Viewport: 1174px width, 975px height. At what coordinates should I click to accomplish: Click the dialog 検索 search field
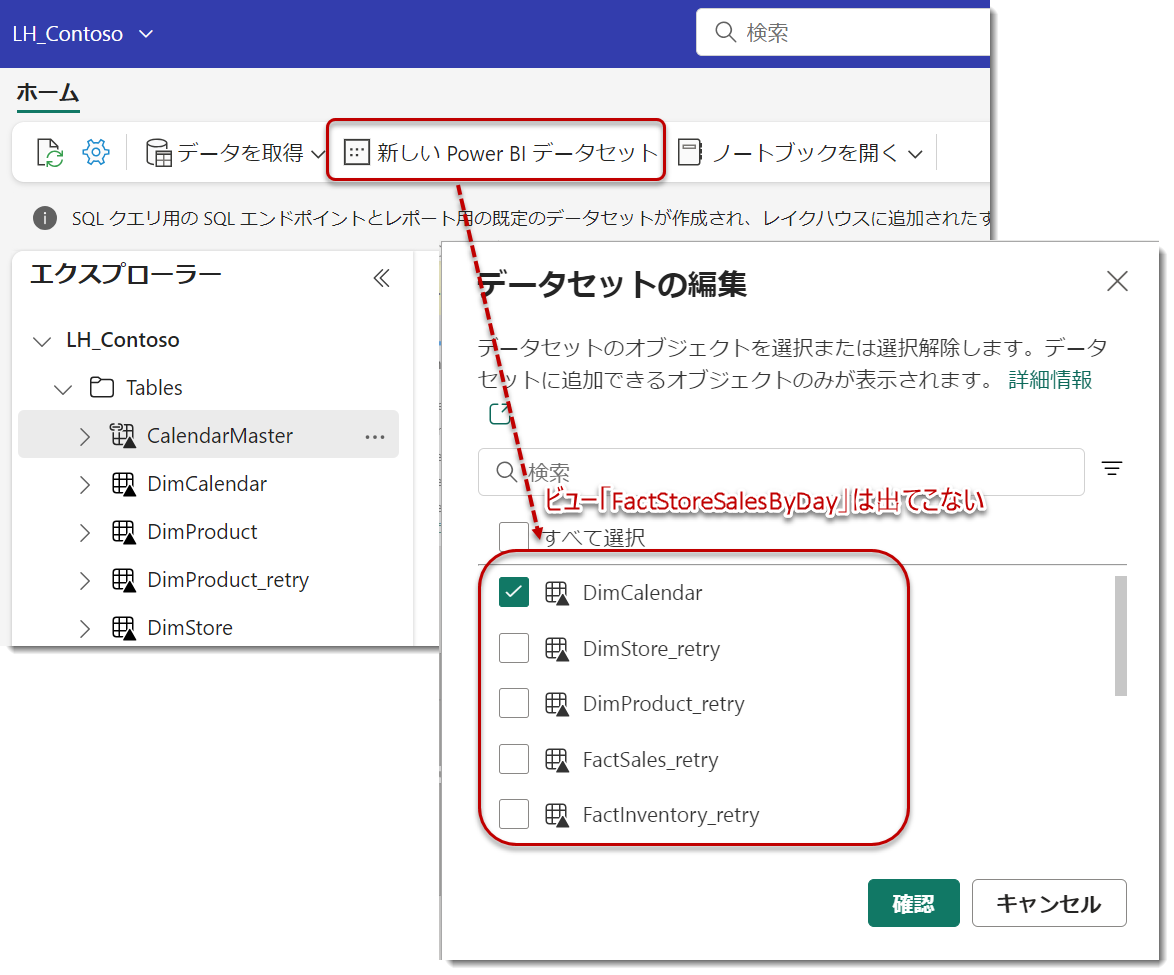(781, 472)
